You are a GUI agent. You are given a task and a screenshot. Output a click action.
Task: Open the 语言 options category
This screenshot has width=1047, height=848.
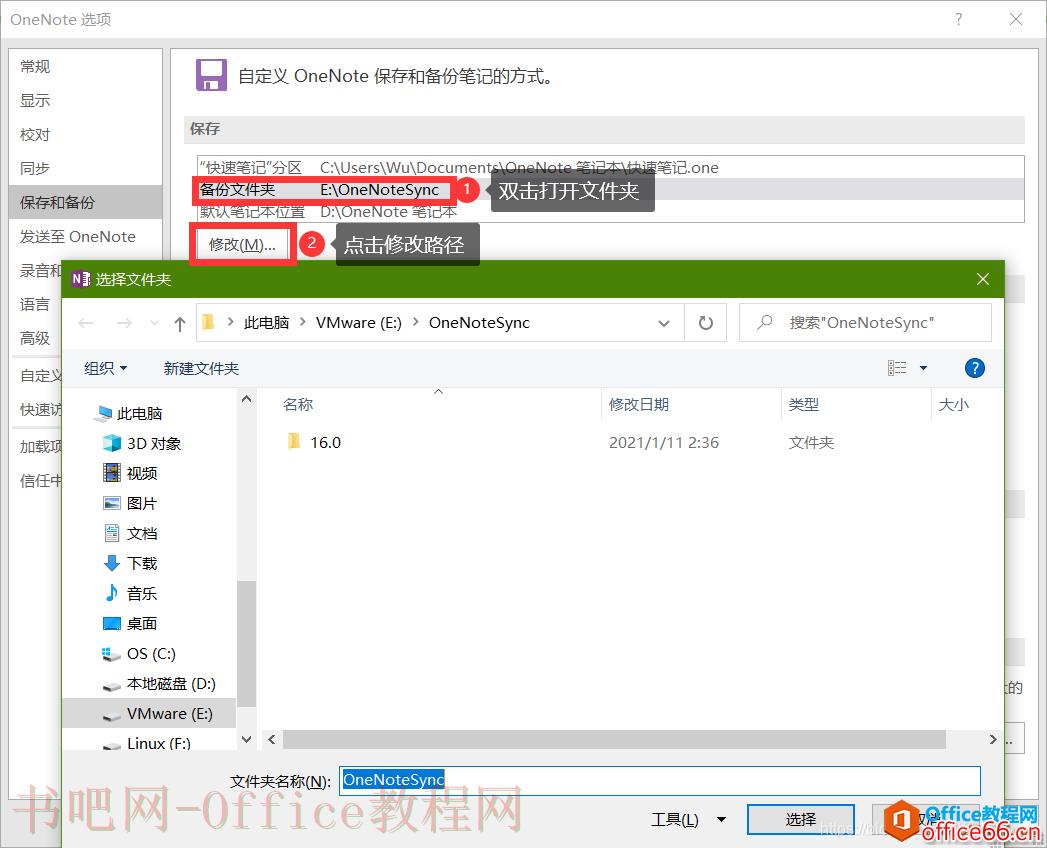35,304
